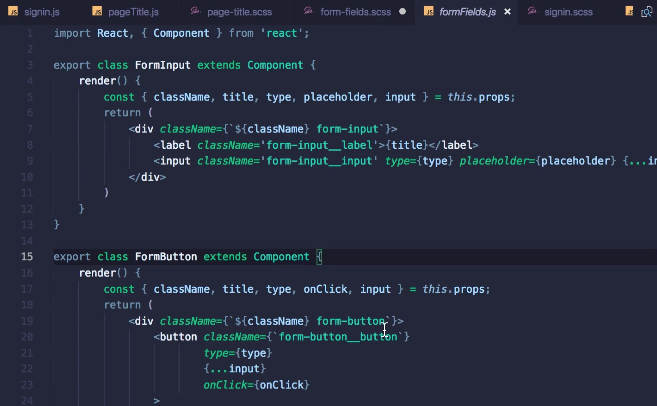Click the Sass icon on form-fields.scss tab
Image resolution: width=657 pixels, height=406 pixels.
[x=309, y=11]
